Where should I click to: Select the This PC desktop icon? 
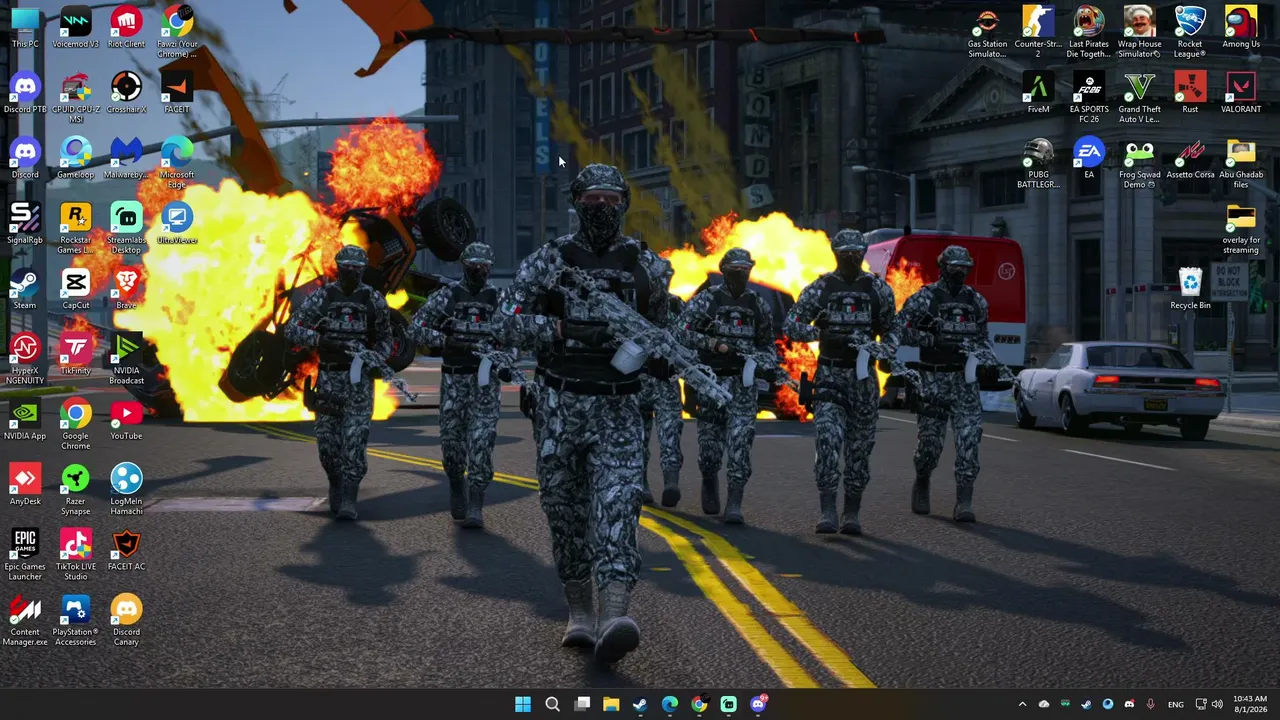25,27
